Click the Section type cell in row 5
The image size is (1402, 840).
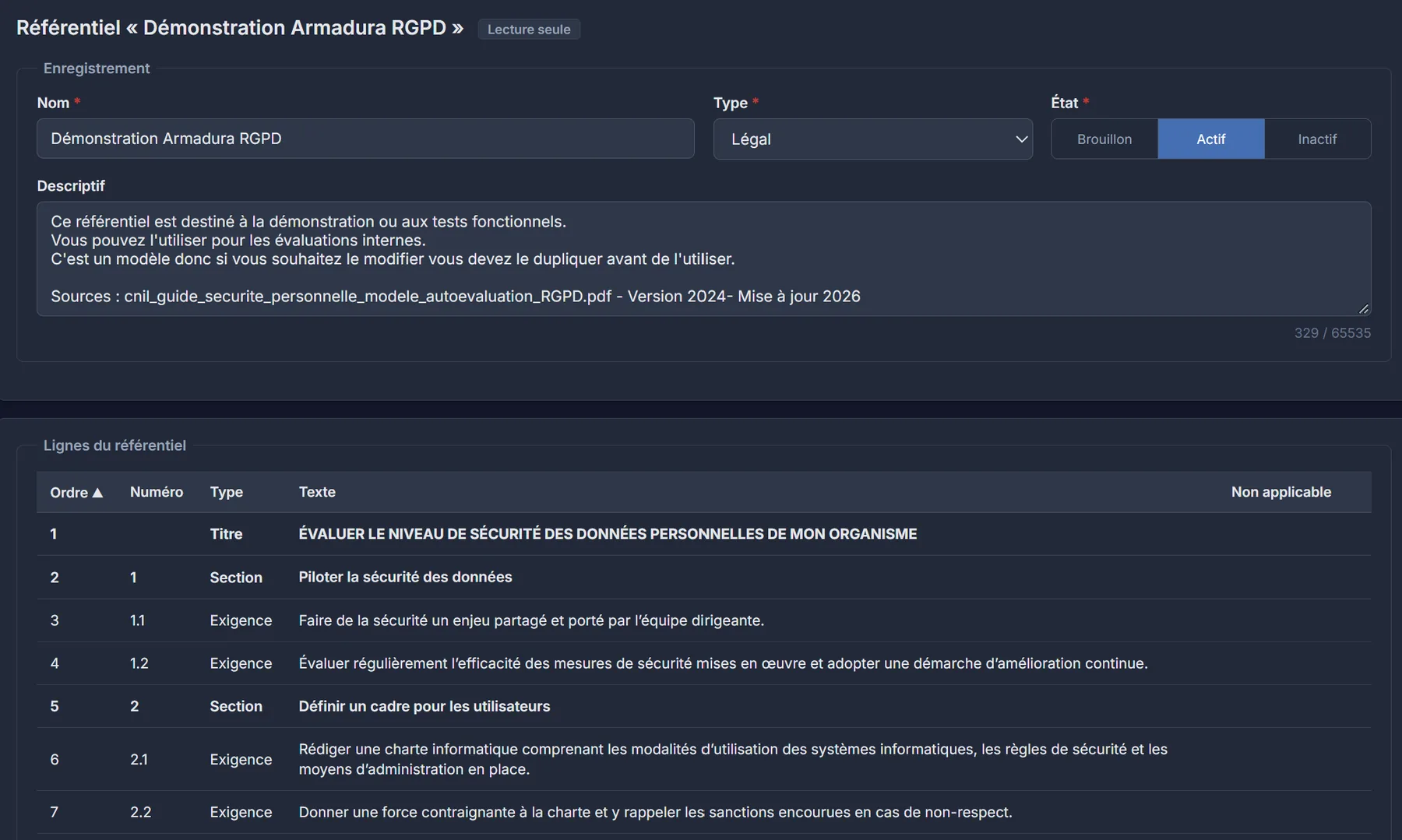pos(236,706)
